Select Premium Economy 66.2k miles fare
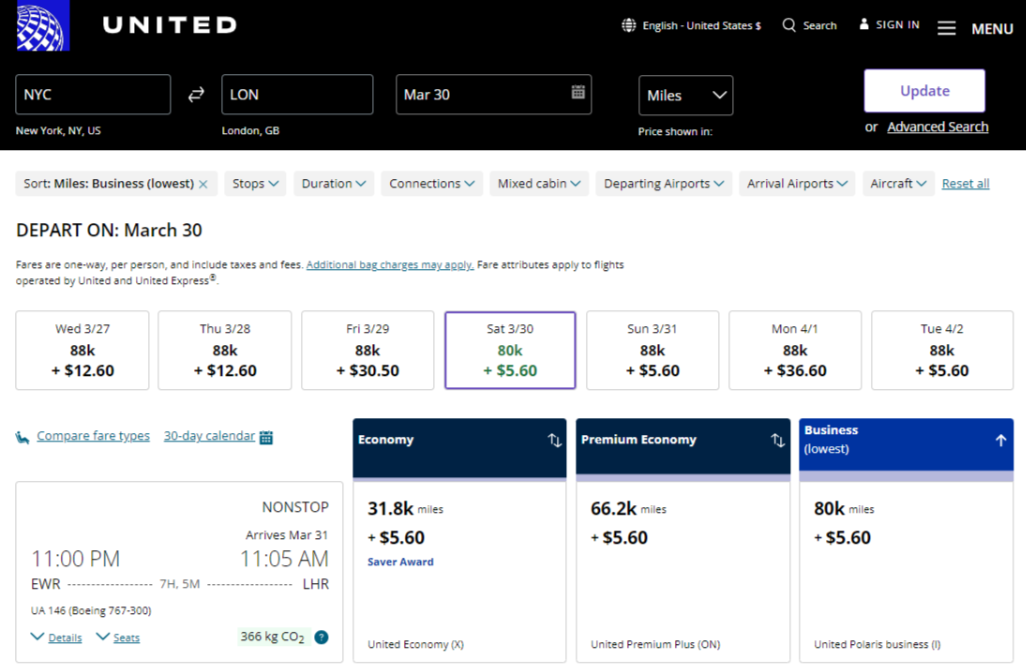 click(x=682, y=573)
